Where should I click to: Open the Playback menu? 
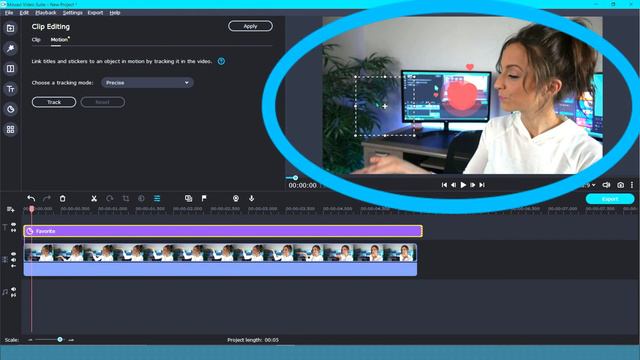[x=46, y=13]
